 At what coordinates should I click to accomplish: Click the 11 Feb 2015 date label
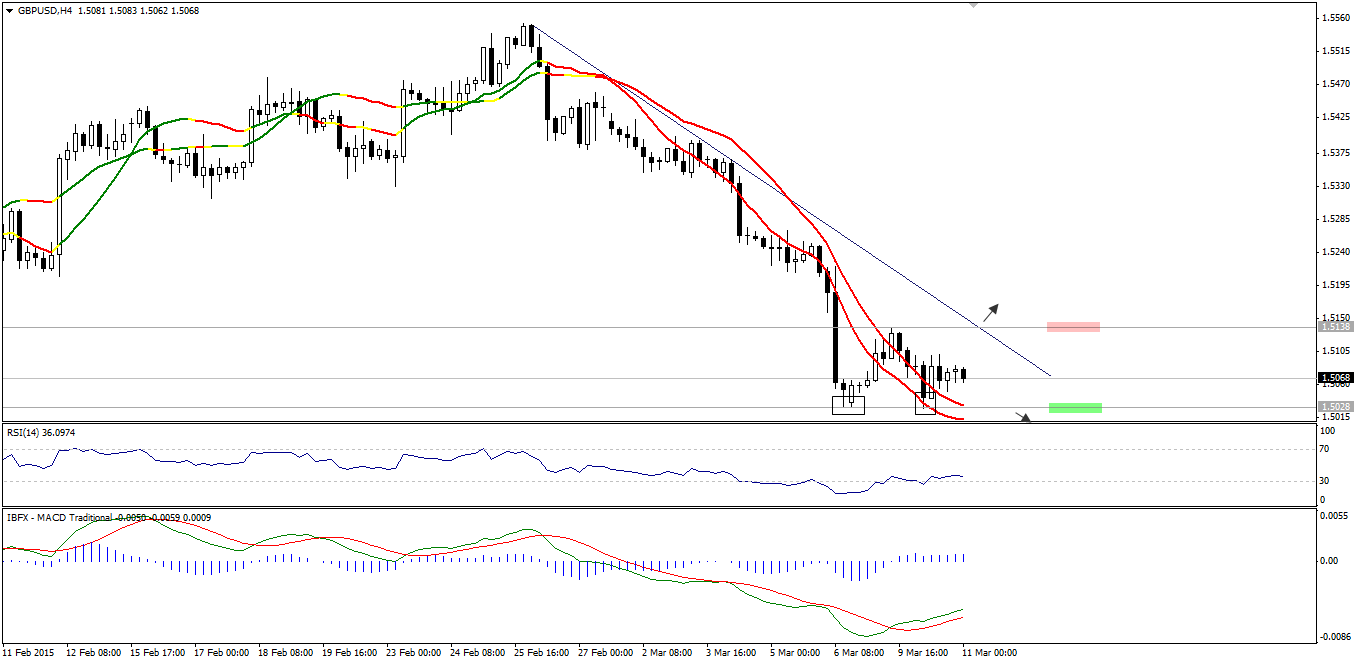tap(29, 652)
